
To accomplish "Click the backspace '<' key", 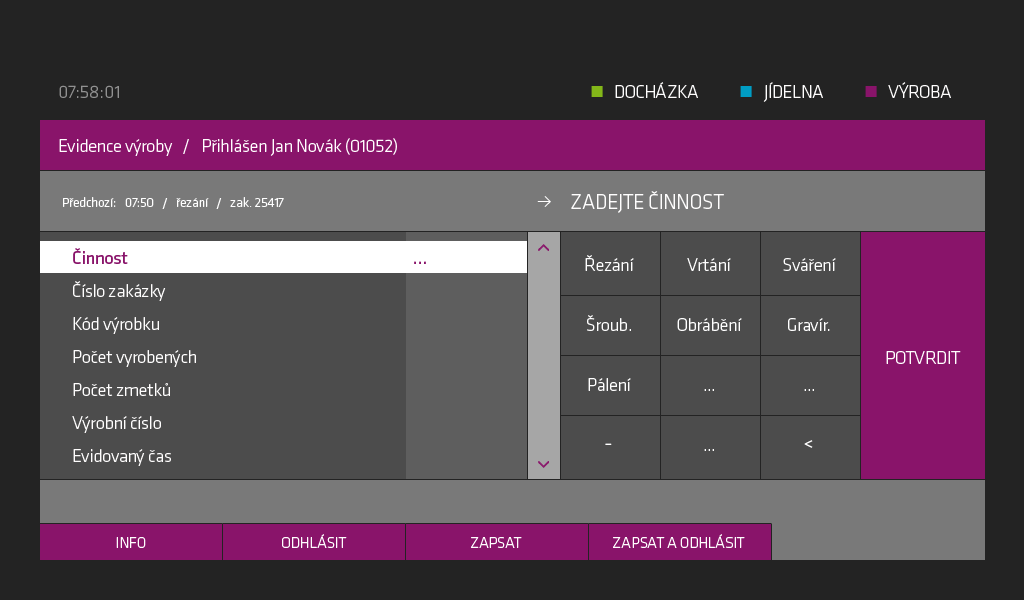I will click(810, 447).
